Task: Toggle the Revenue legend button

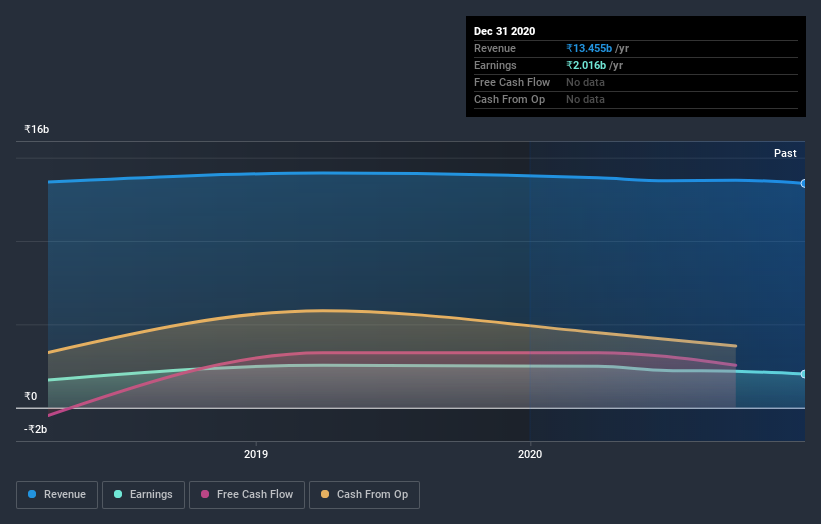Action: pos(57,495)
